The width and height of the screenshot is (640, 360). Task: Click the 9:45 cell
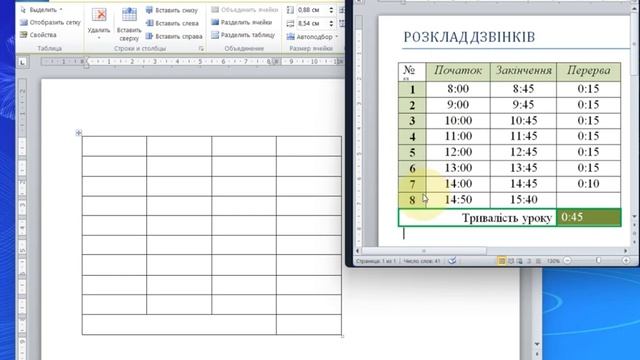pos(523,105)
